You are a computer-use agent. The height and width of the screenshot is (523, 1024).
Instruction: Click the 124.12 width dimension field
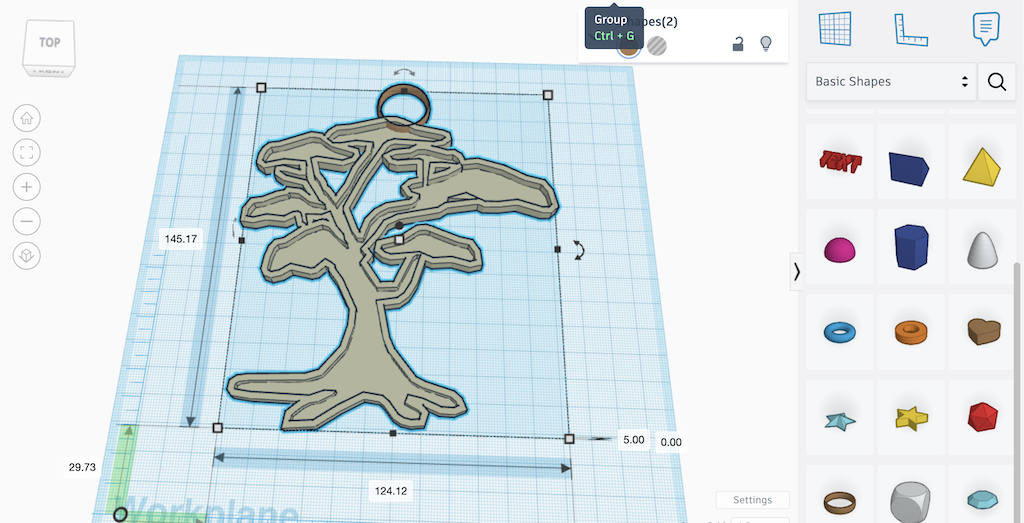[x=391, y=491]
